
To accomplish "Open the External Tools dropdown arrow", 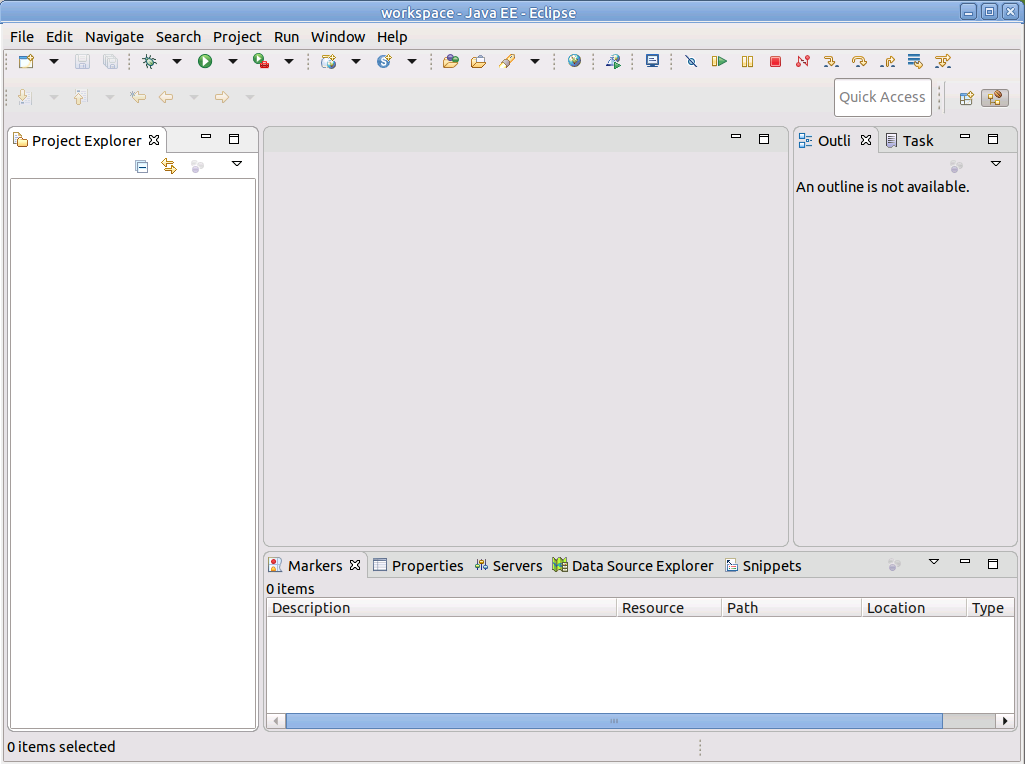I will pyautogui.click(x=289, y=61).
